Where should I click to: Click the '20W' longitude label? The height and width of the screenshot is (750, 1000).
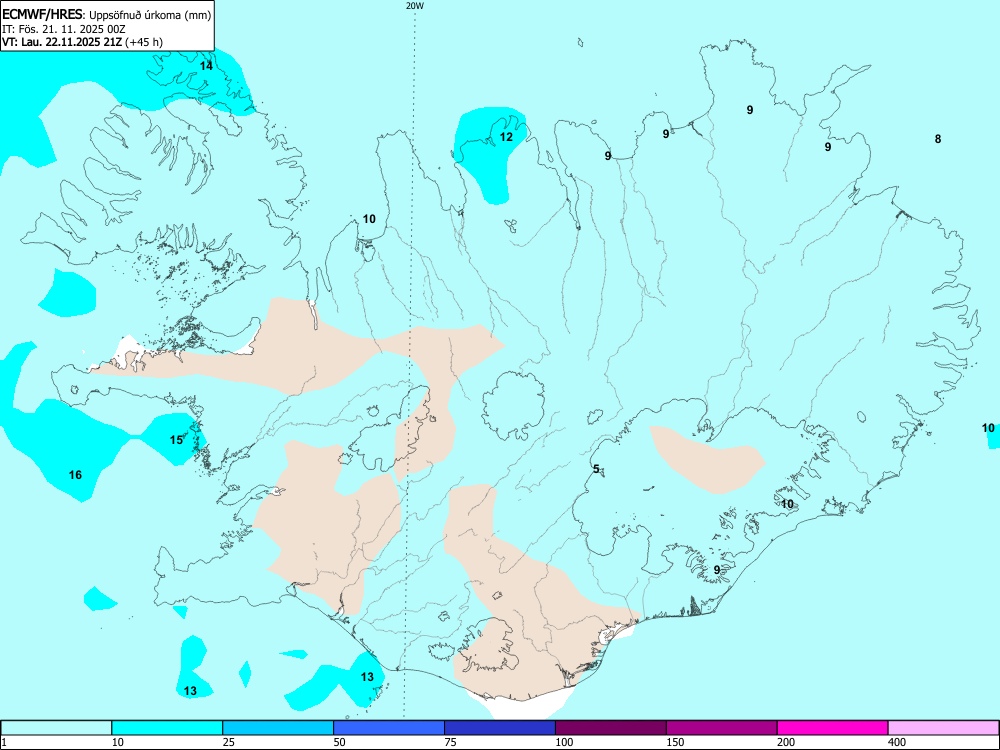click(x=415, y=6)
